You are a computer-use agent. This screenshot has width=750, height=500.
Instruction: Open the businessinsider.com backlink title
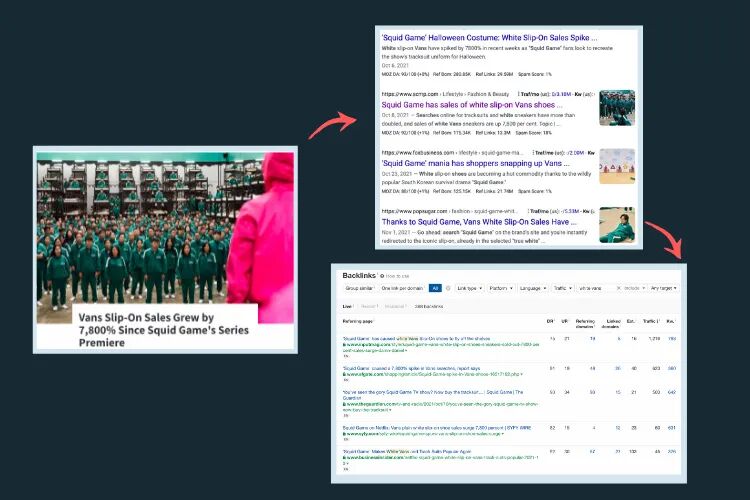(407, 451)
